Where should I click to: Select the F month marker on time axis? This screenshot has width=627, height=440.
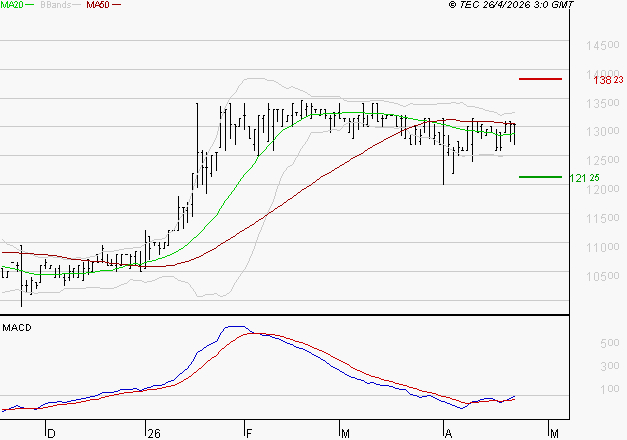click(x=248, y=432)
